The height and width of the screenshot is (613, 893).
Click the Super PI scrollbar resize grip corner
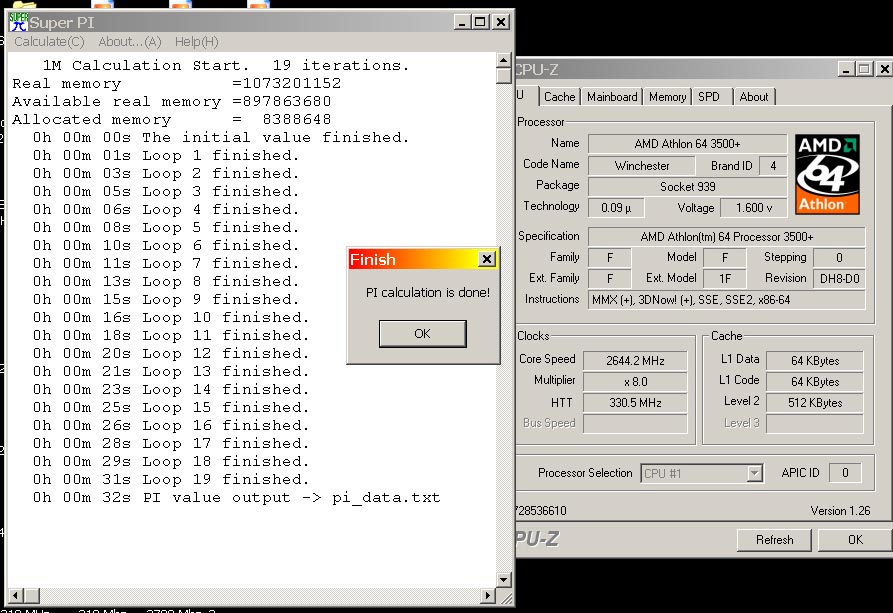pos(506,596)
